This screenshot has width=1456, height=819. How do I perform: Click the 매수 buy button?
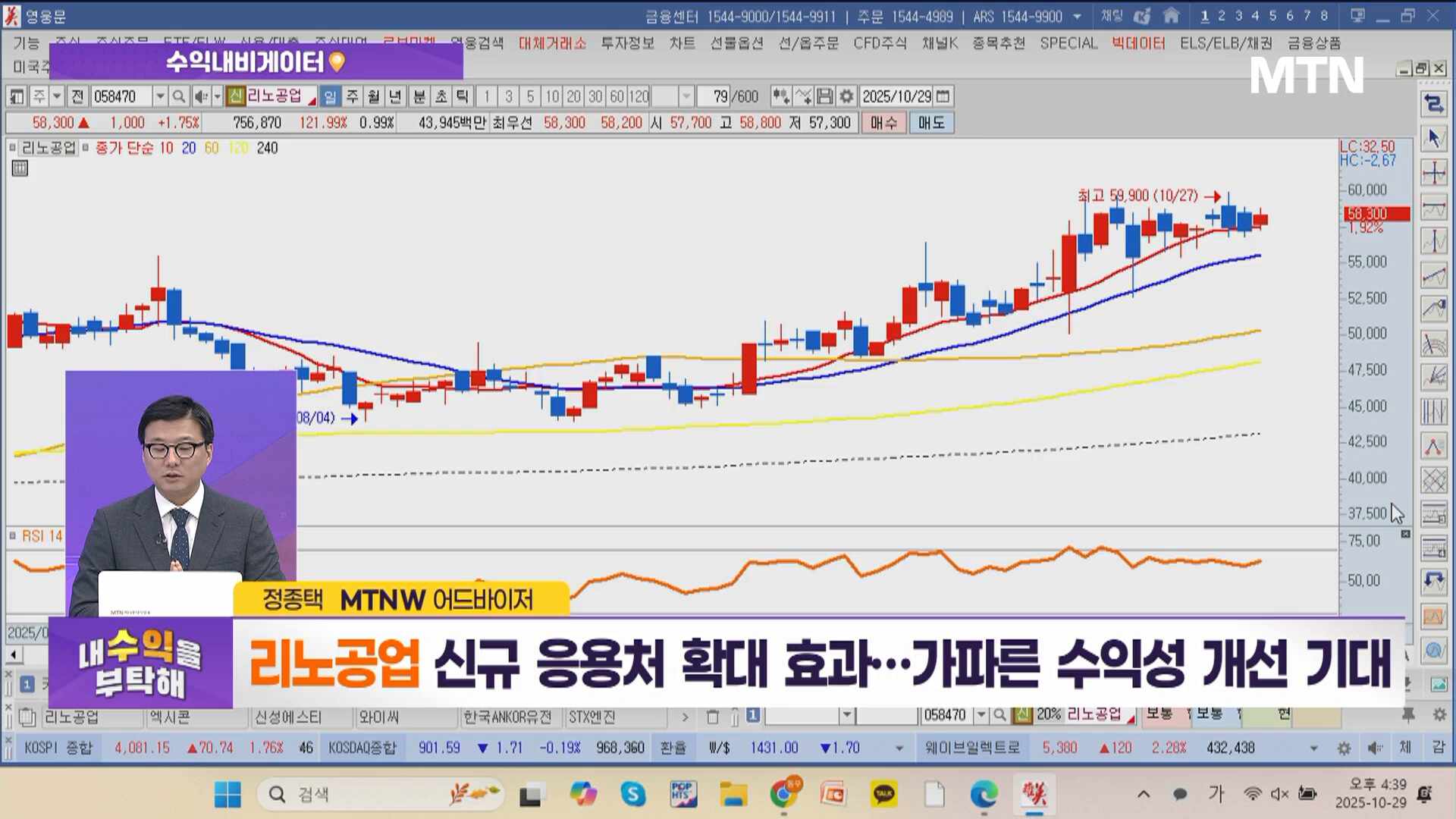tap(883, 123)
